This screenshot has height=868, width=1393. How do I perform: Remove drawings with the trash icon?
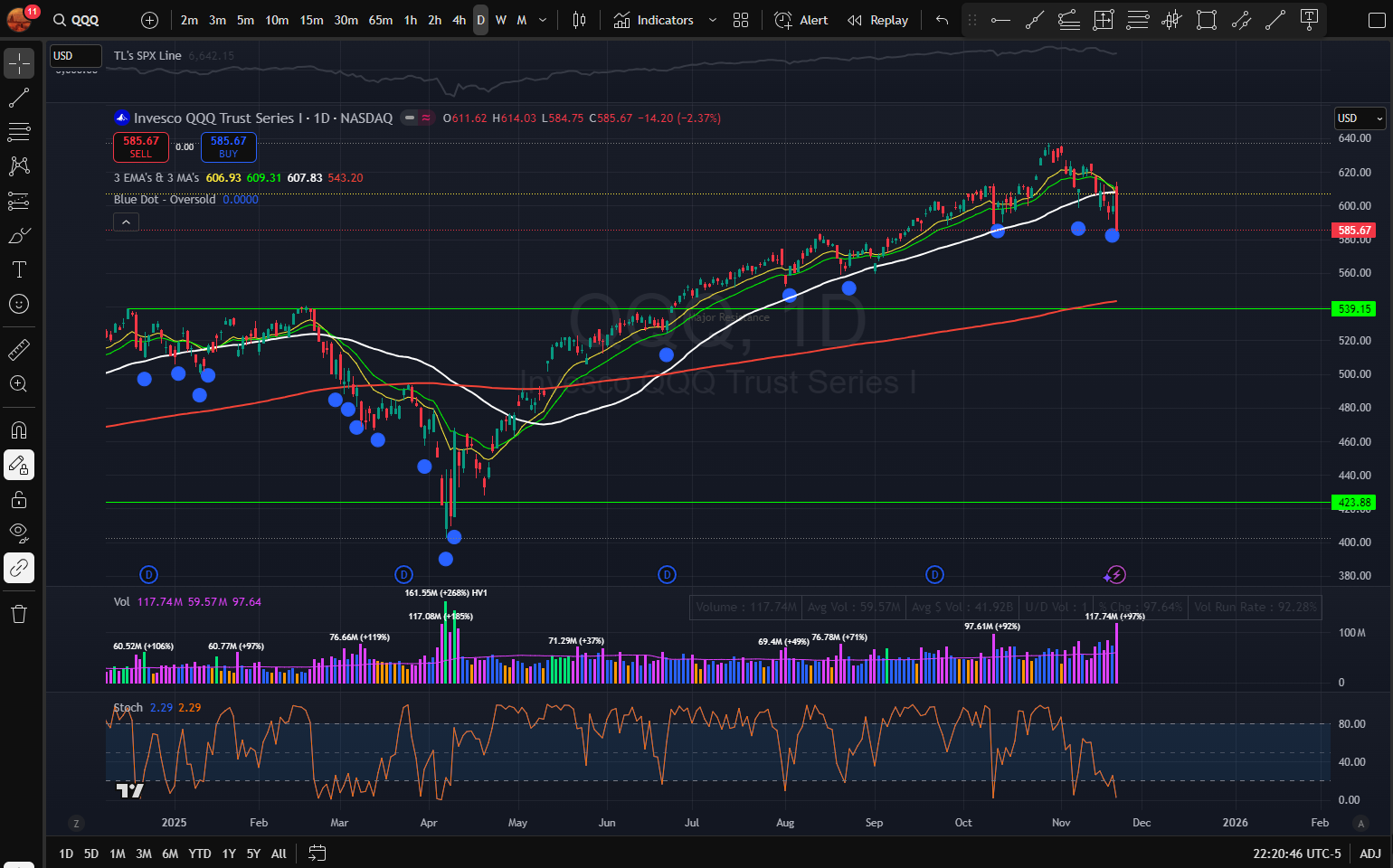[19, 614]
